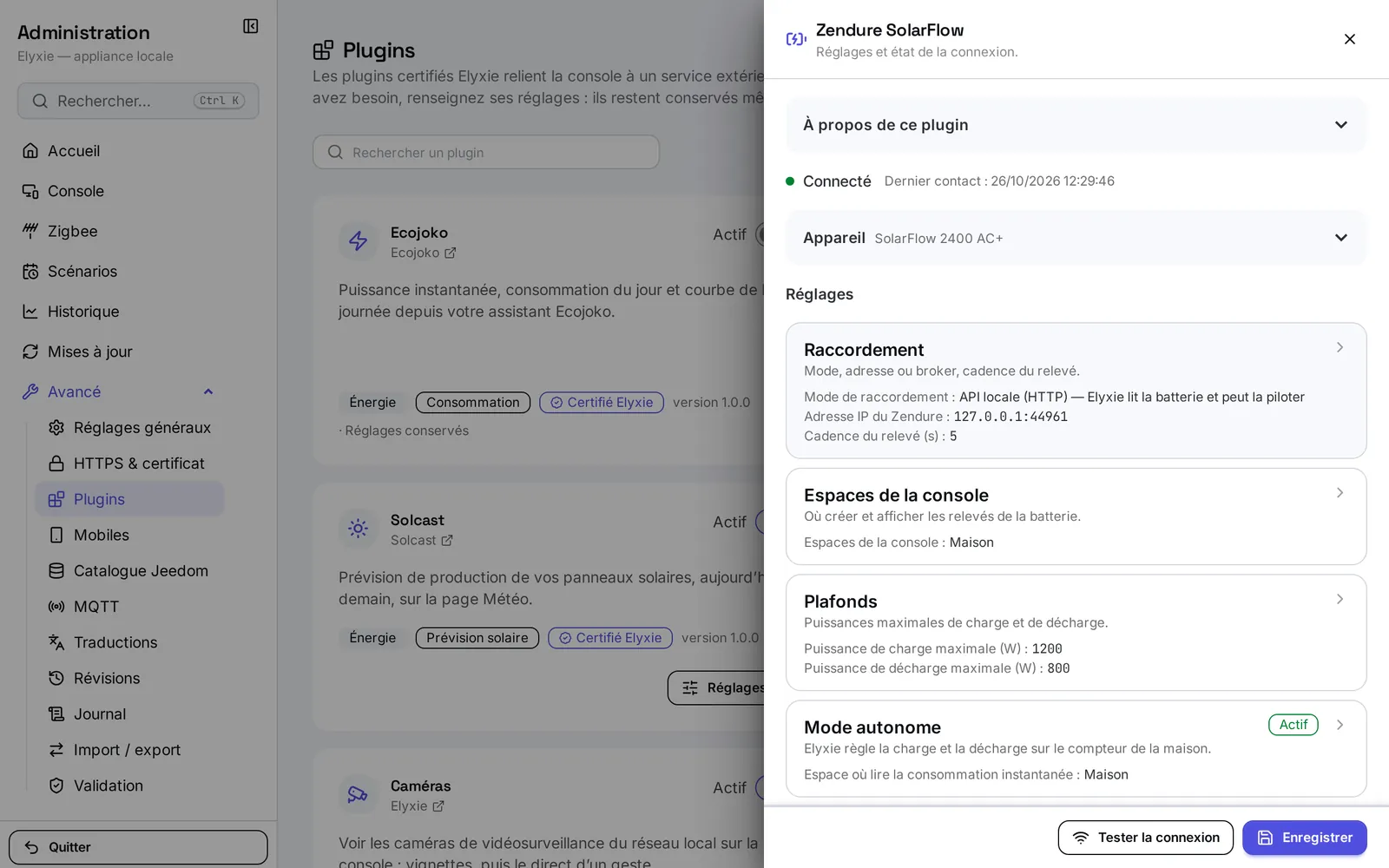Click the Consommation tag on Ecojoko
The height and width of the screenshot is (868, 1389).
473,403
